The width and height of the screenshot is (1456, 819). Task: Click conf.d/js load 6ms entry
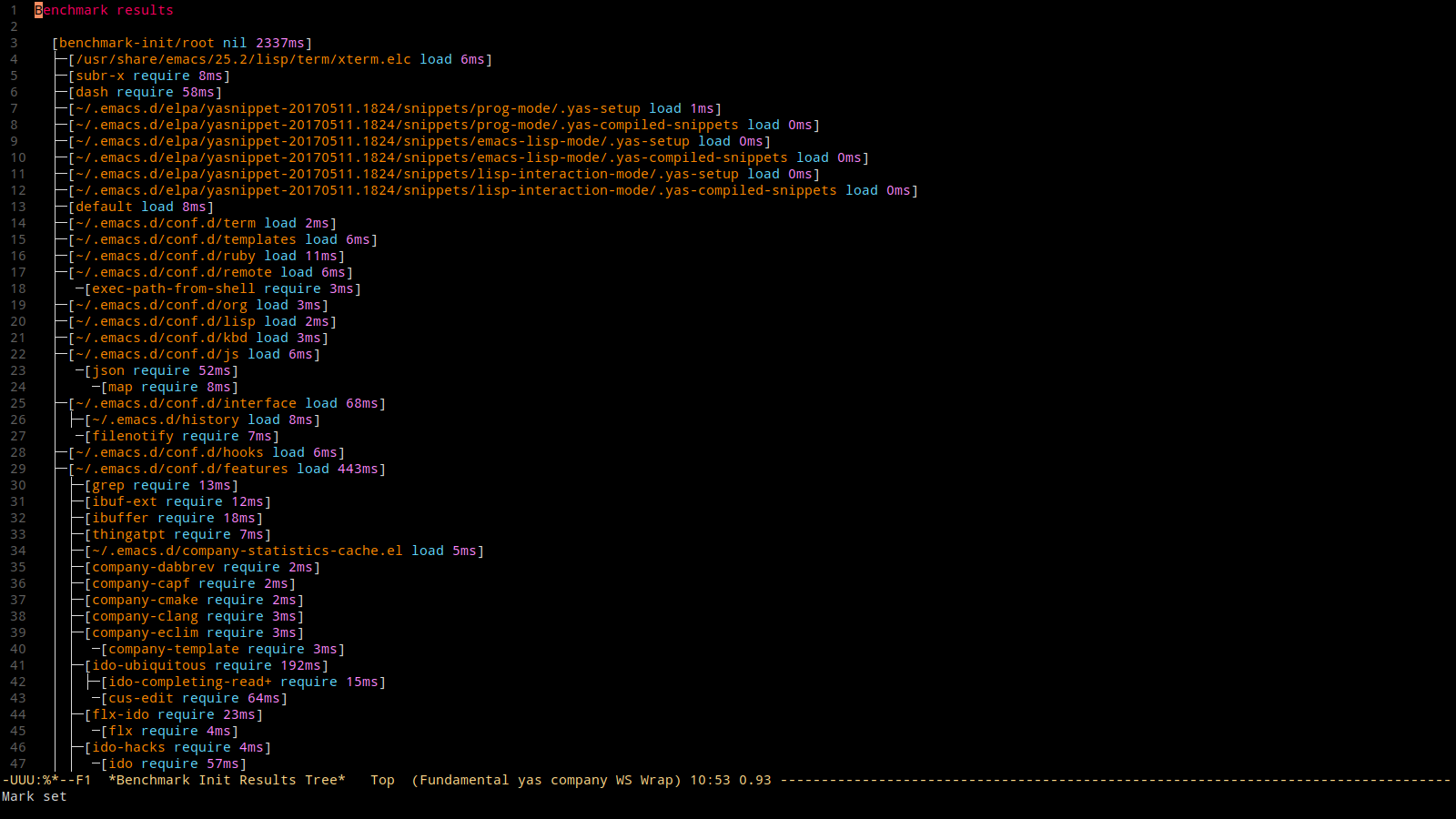[194, 354]
